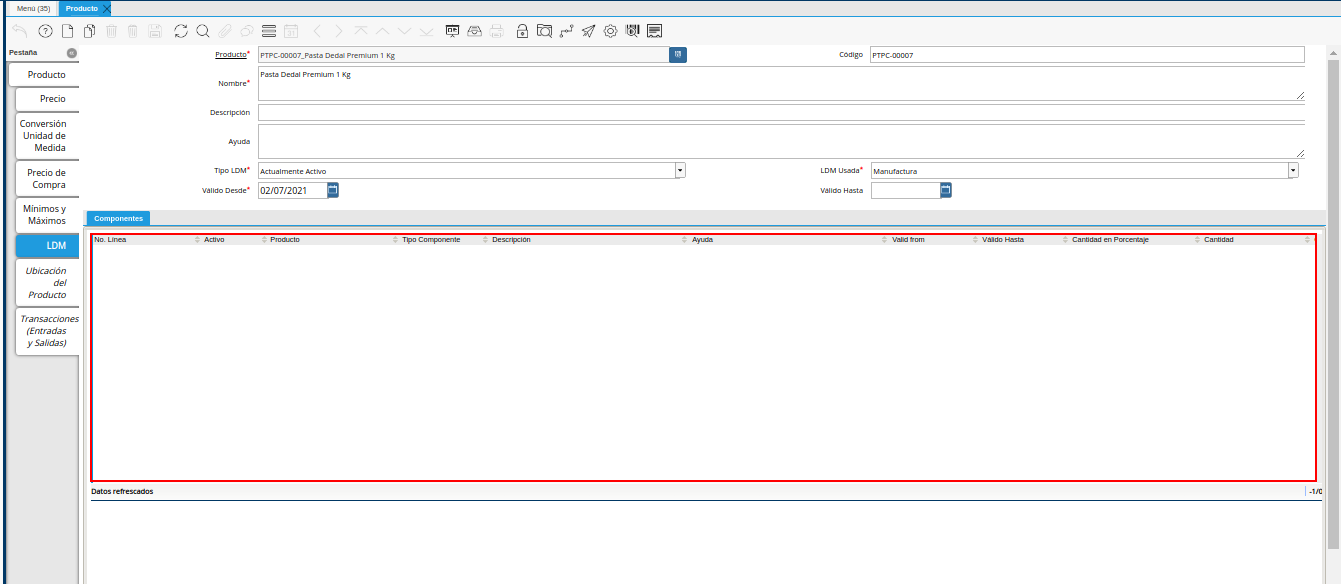The height and width of the screenshot is (584, 1341).
Task: Open the Zoom Across toolbar icon
Action: (544, 31)
